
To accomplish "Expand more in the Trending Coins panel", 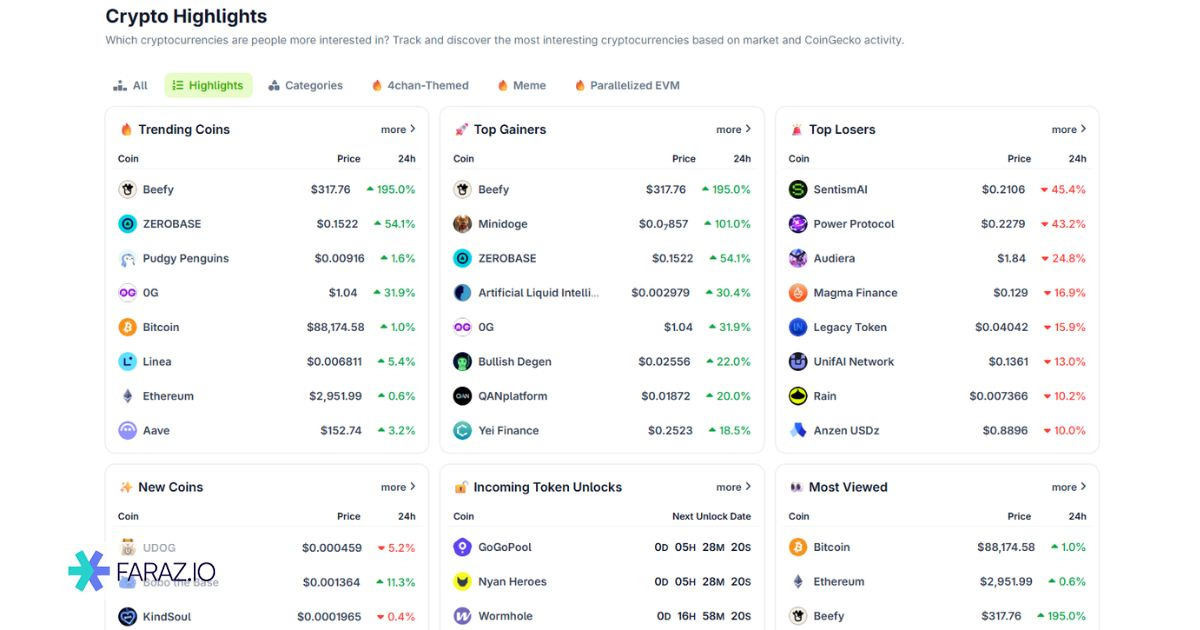I will point(398,130).
